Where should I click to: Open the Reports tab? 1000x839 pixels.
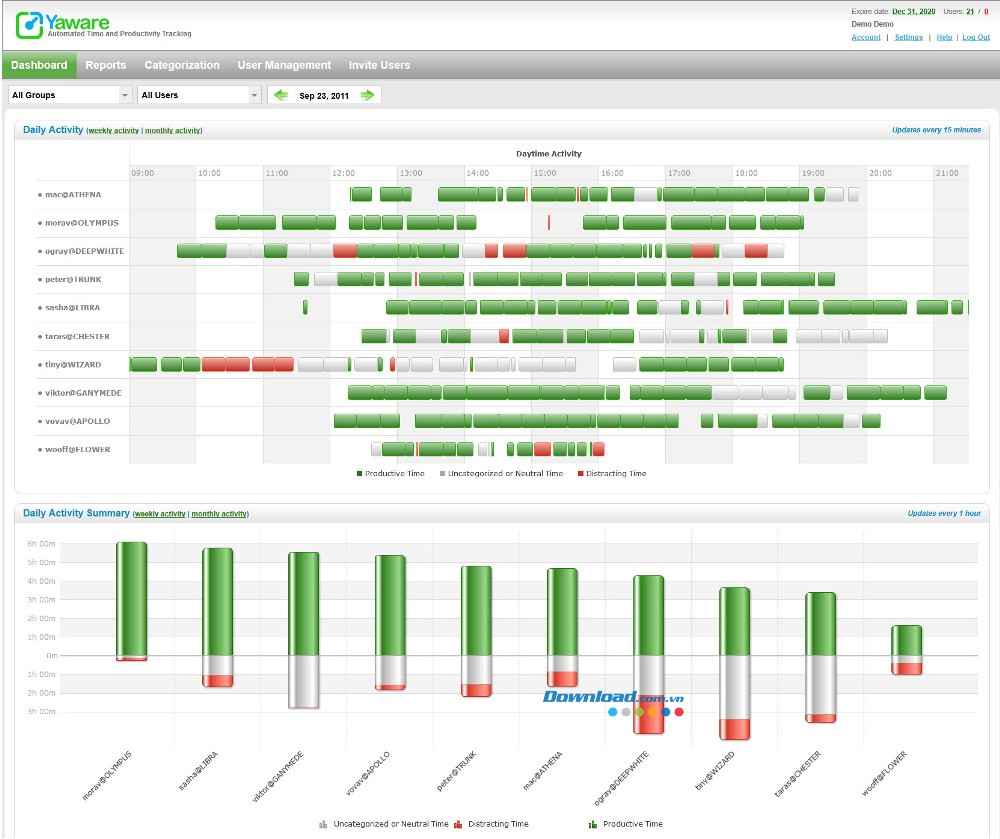pyautogui.click(x=106, y=65)
